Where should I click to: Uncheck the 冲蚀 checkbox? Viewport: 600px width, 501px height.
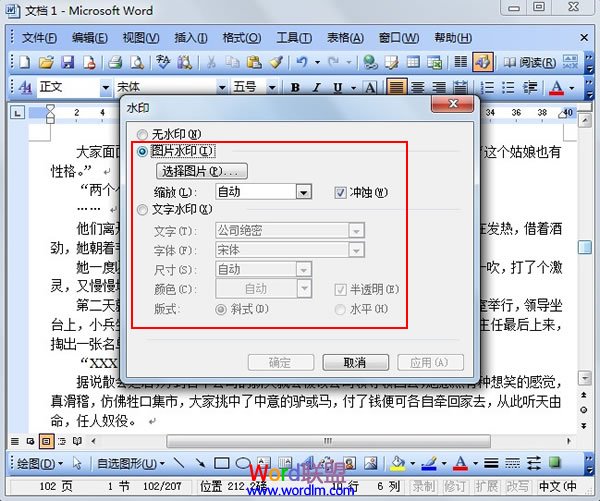[341, 191]
